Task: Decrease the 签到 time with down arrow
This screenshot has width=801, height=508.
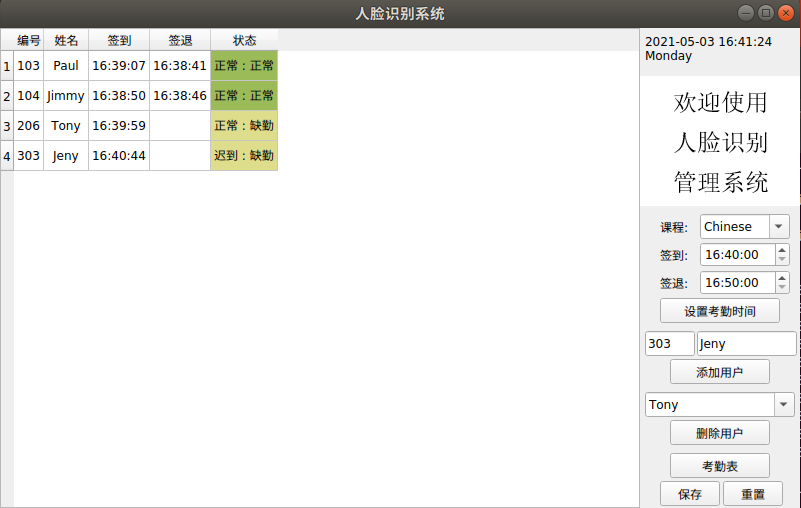Action: coord(782,260)
